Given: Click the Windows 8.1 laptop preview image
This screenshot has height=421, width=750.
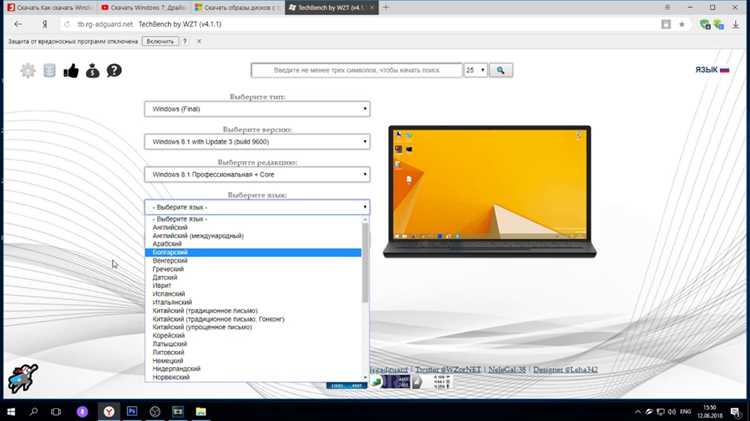Looking at the screenshot, I should point(490,192).
